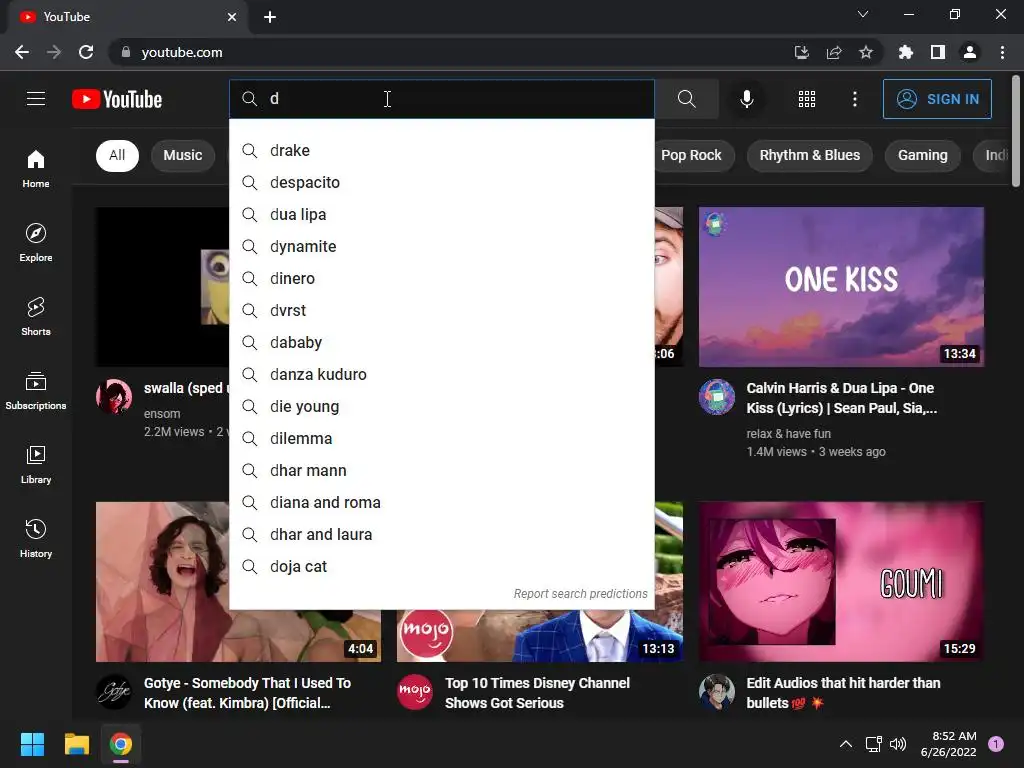Choose the "dilemma" search suggestion
This screenshot has height=768, width=1024.
tap(442, 438)
